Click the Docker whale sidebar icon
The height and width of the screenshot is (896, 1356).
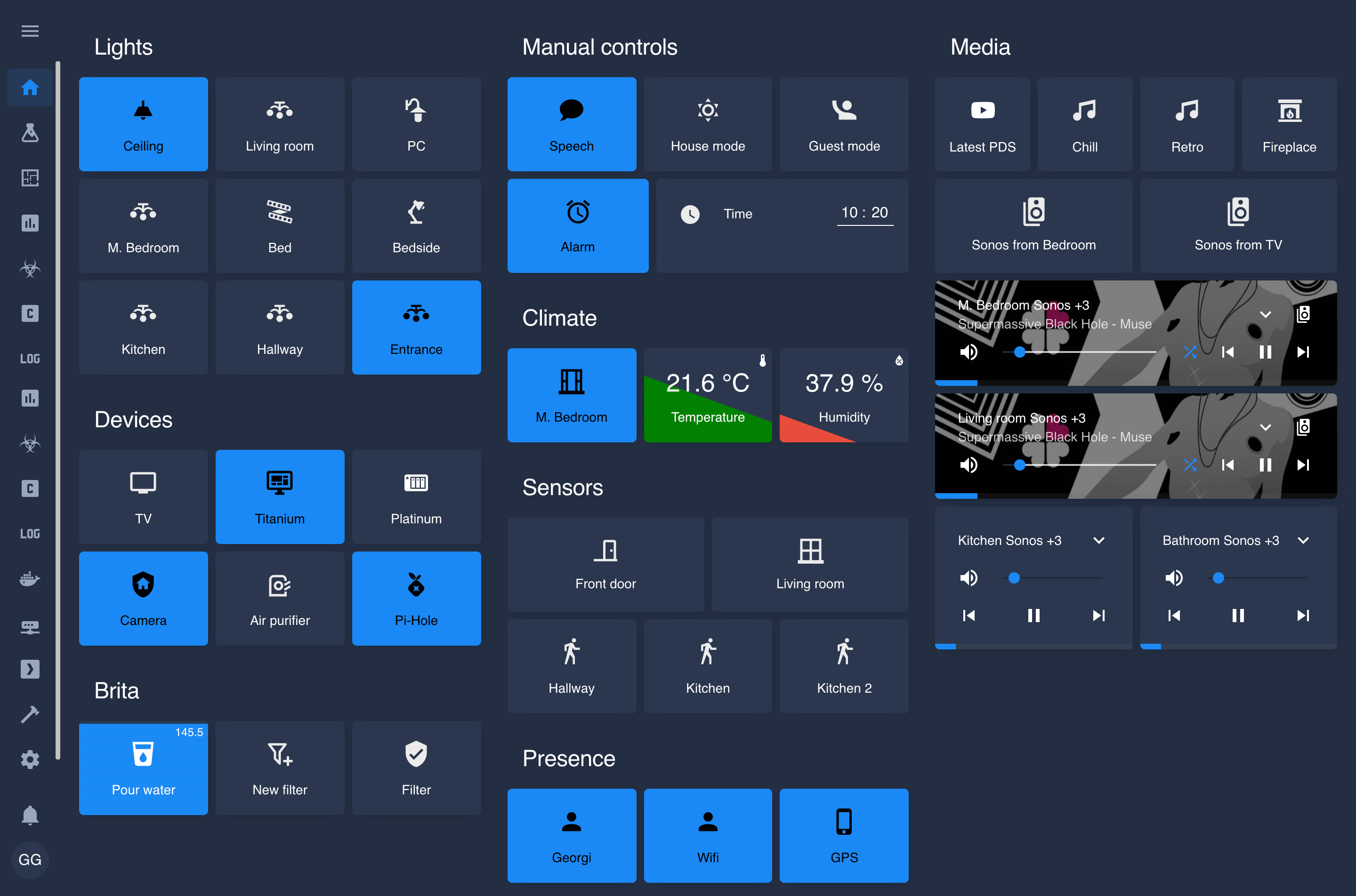tap(30, 579)
